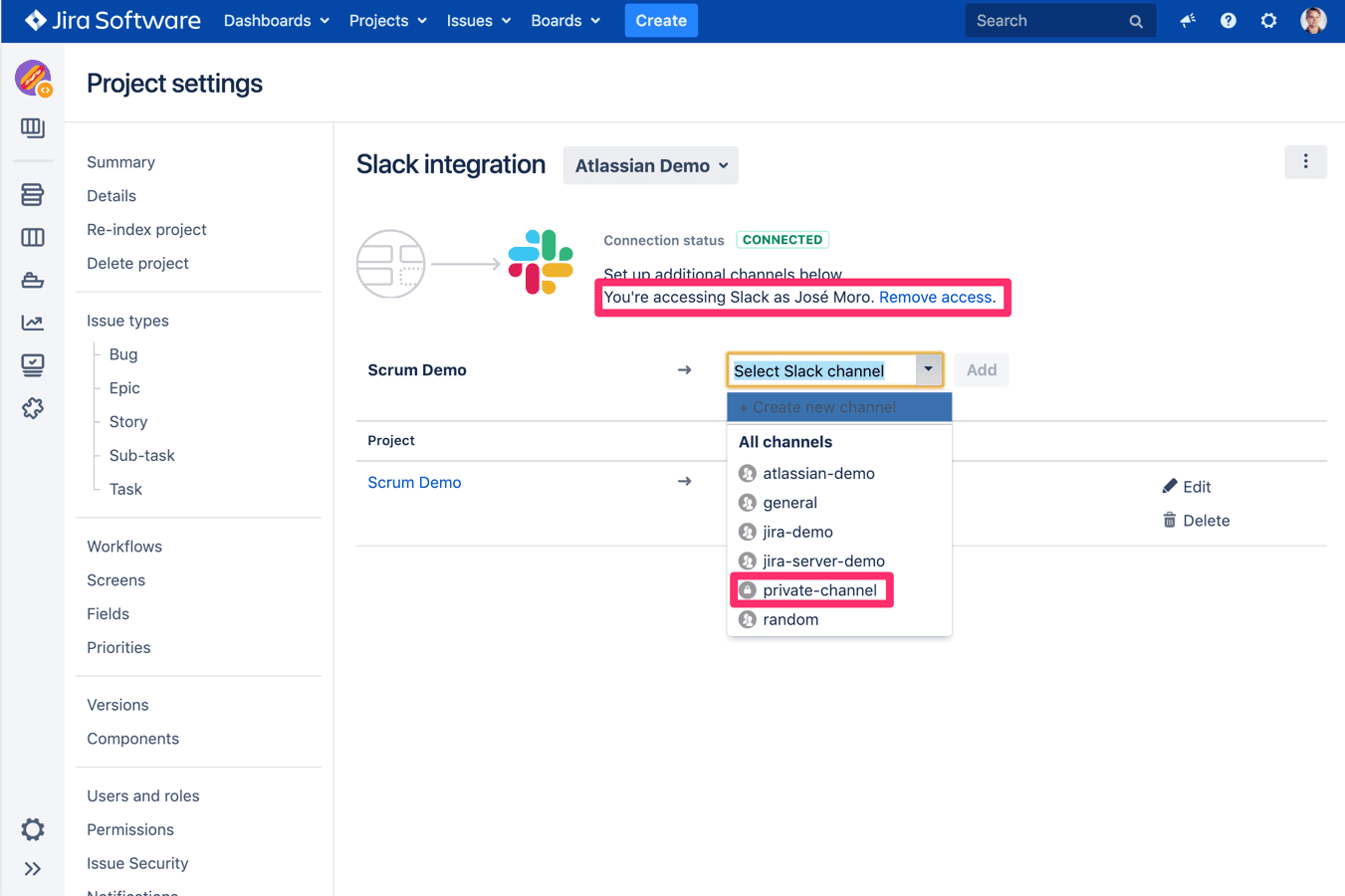This screenshot has height=896, width=1345.
Task: Open Components settings
Action: click(132, 739)
